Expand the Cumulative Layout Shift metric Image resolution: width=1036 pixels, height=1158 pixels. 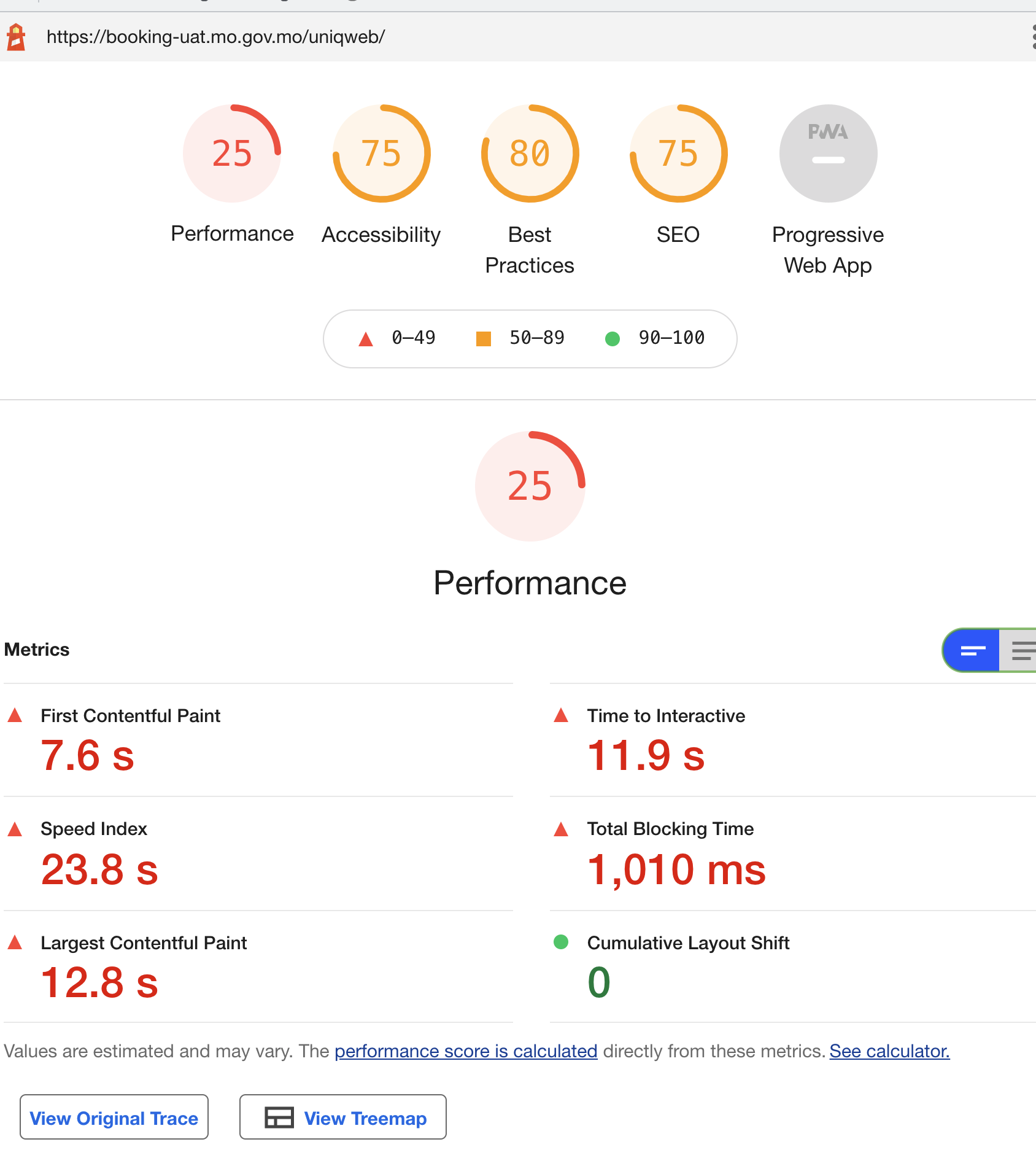click(x=688, y=943)
